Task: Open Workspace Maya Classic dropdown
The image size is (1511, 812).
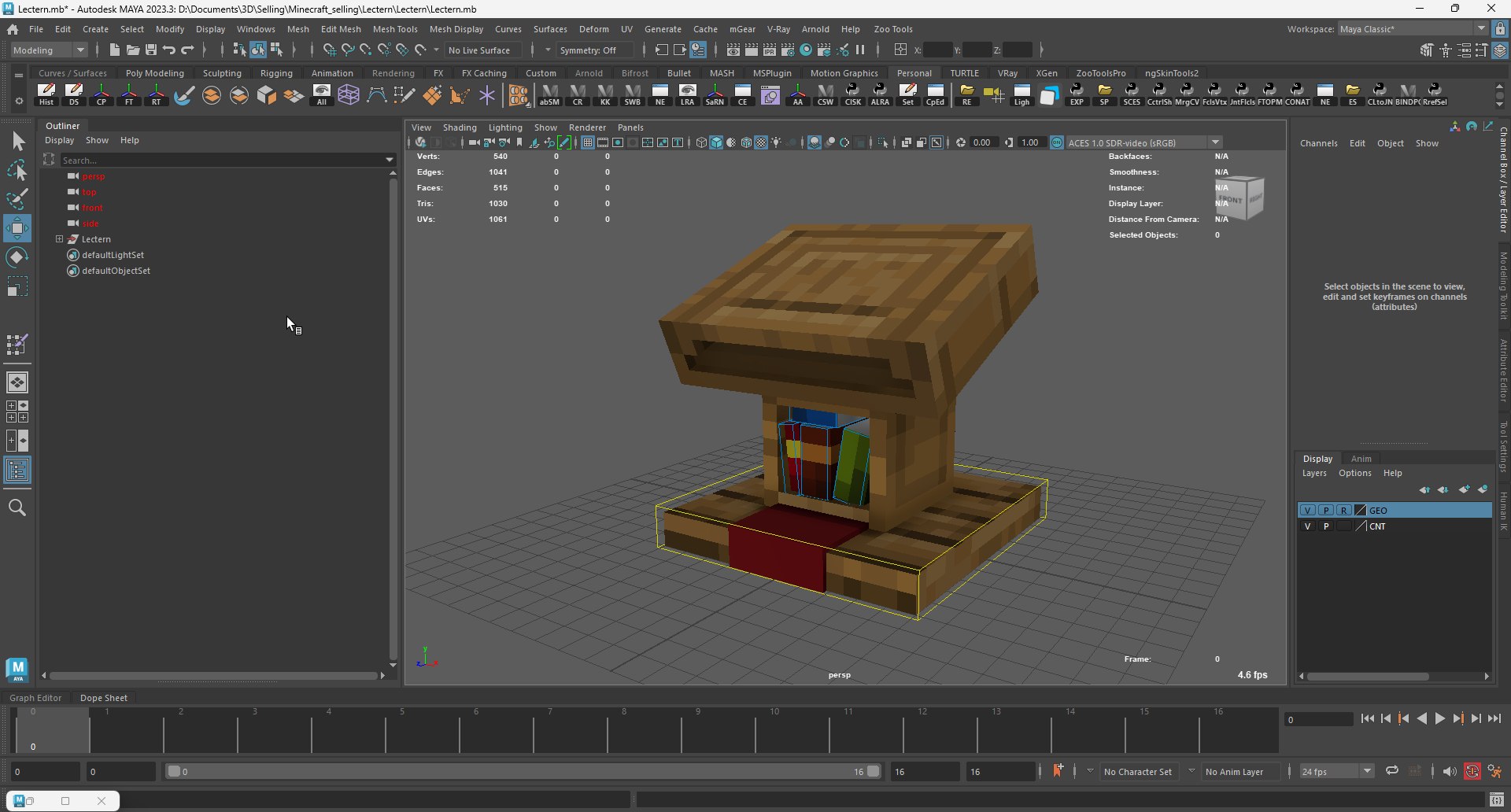Action: tap(1413, 28)
